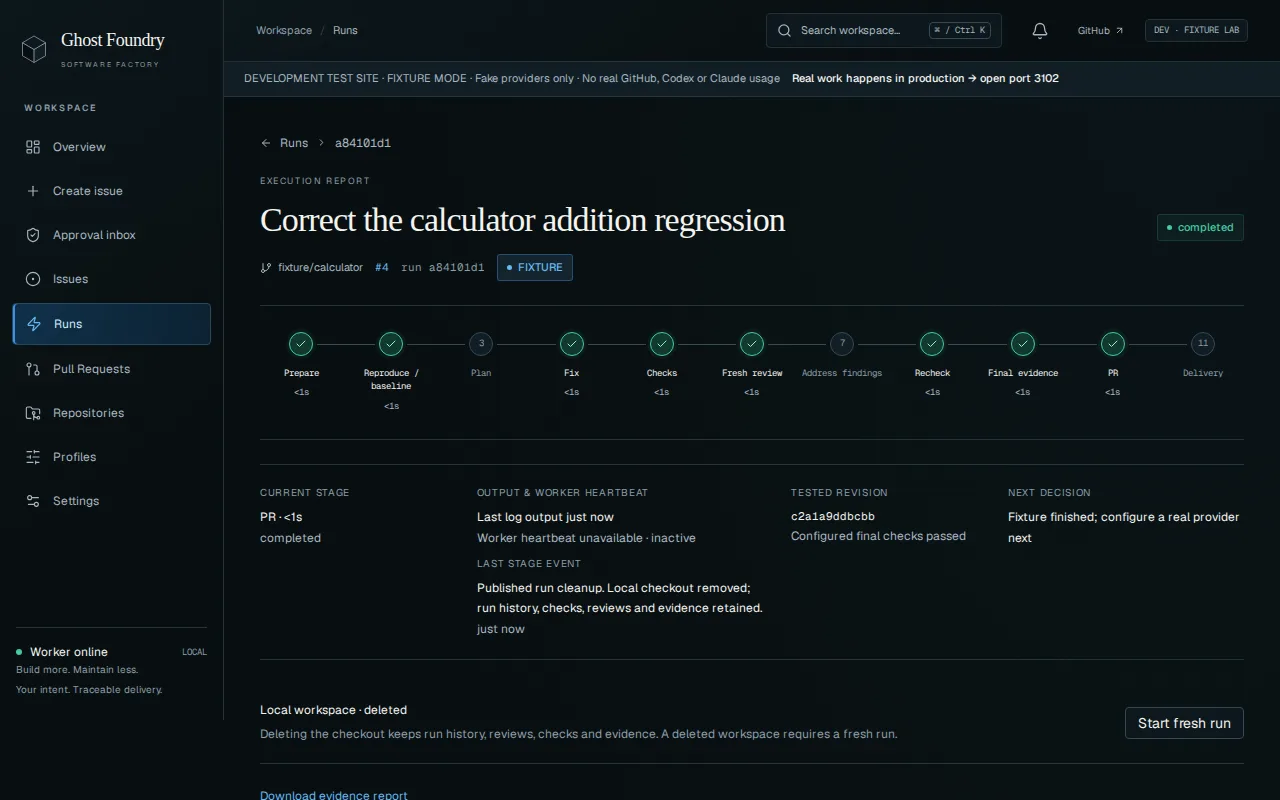Click the Pull Requests branch icon
Screen dimensions: 1280x800
coord(33,369)
